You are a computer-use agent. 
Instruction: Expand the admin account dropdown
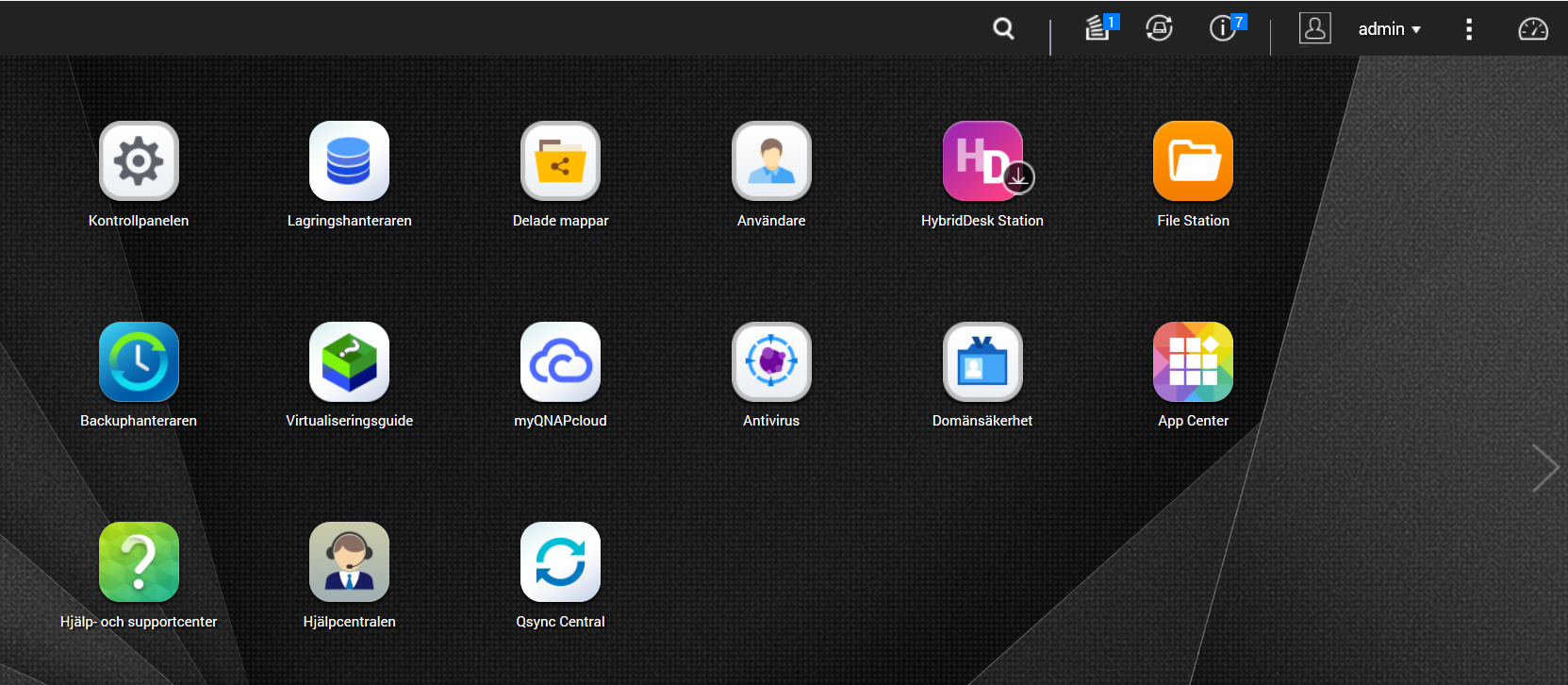point(1389,29)
